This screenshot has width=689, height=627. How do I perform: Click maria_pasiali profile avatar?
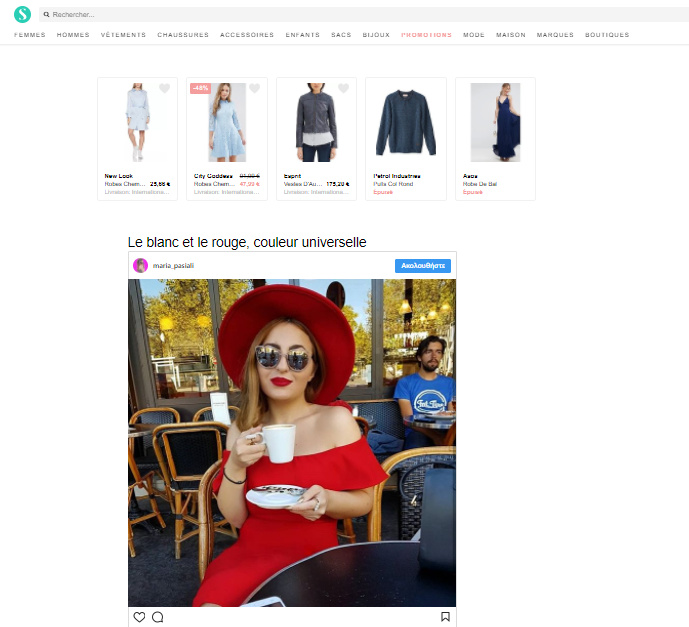141,266
